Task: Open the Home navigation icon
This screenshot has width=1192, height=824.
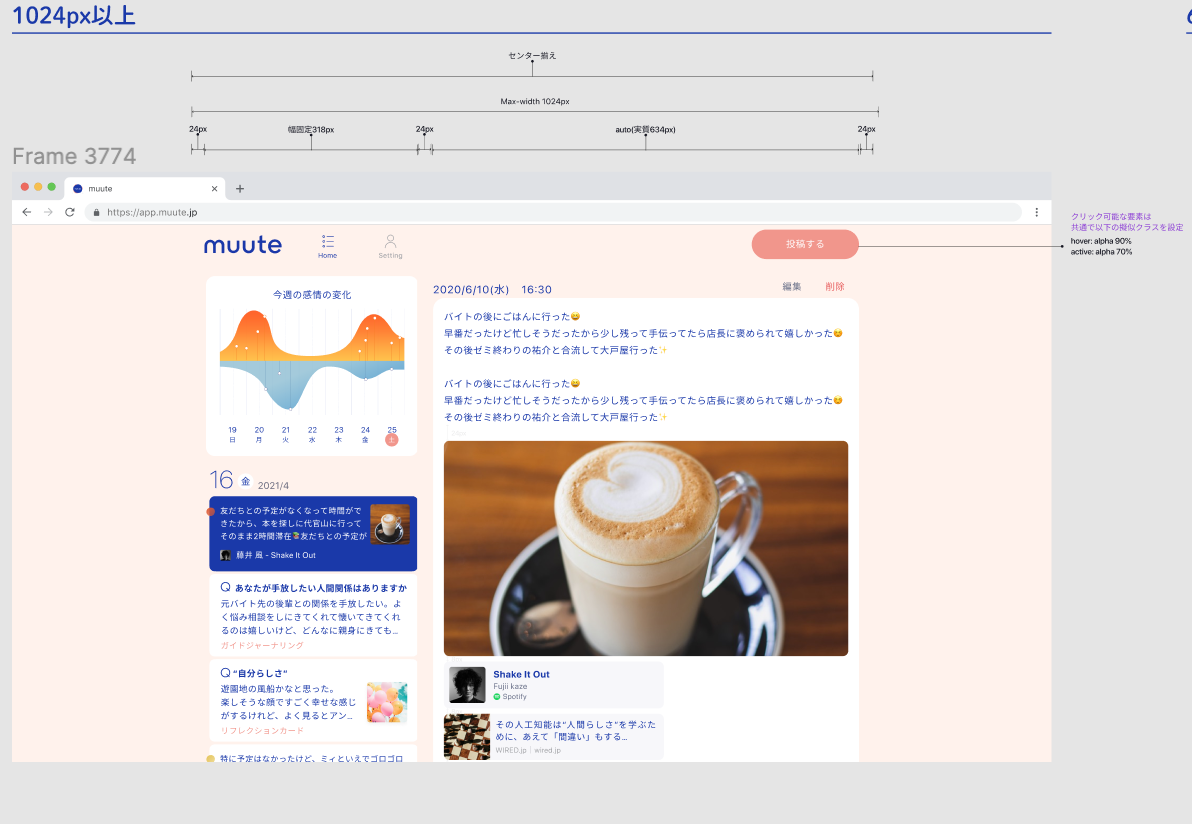Action: pos(328,245)
